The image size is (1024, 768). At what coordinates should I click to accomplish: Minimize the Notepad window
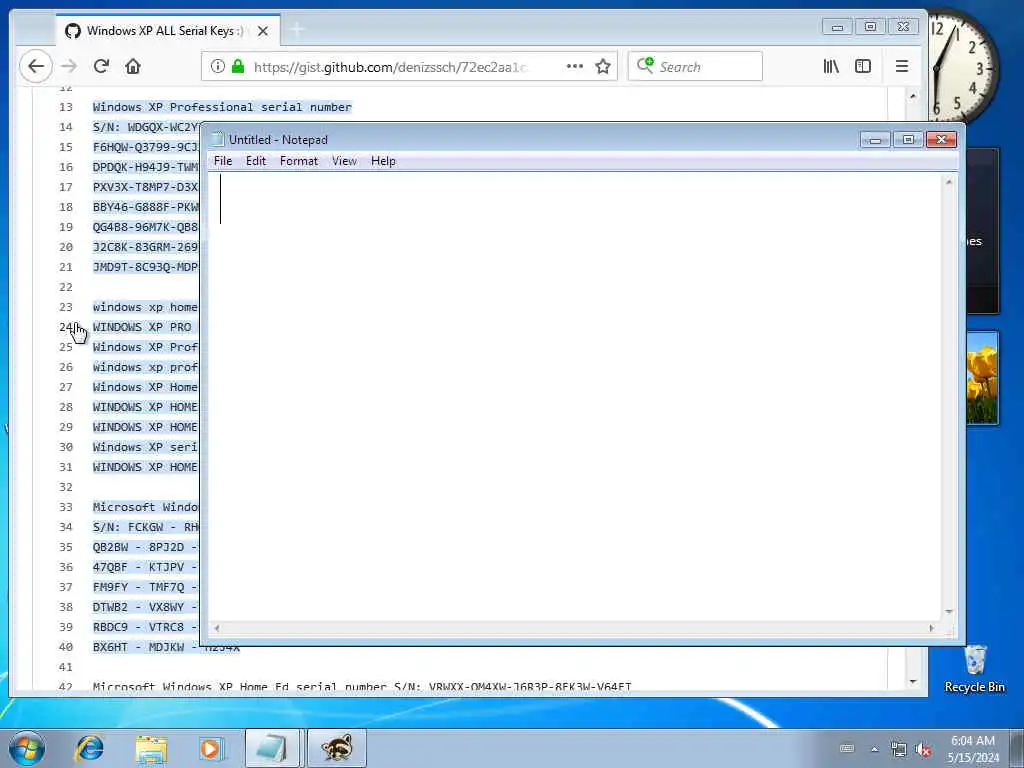coord(875,140)
